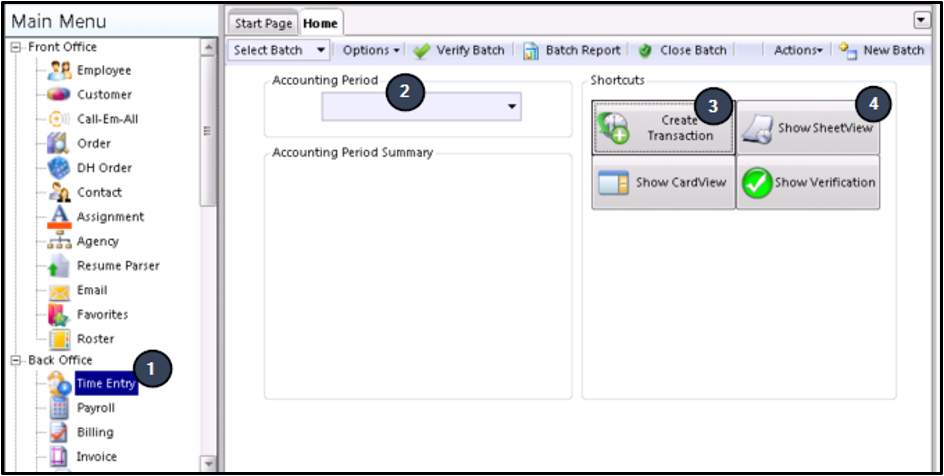Click the Batch Report chart icon
This screenshot has width=944, height=476.
tap(530, 51)
